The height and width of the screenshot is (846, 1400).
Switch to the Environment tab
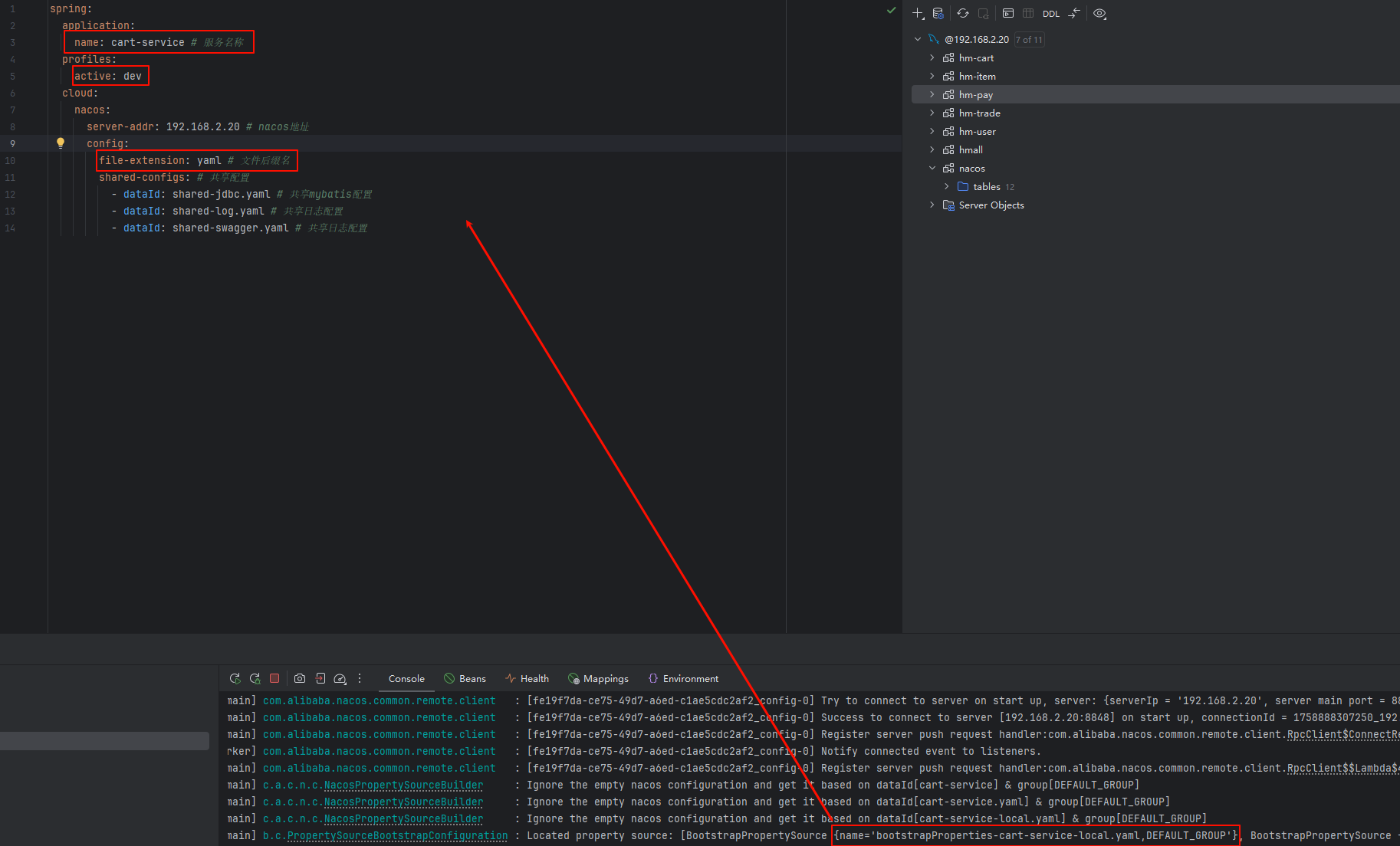click(683, 679)
